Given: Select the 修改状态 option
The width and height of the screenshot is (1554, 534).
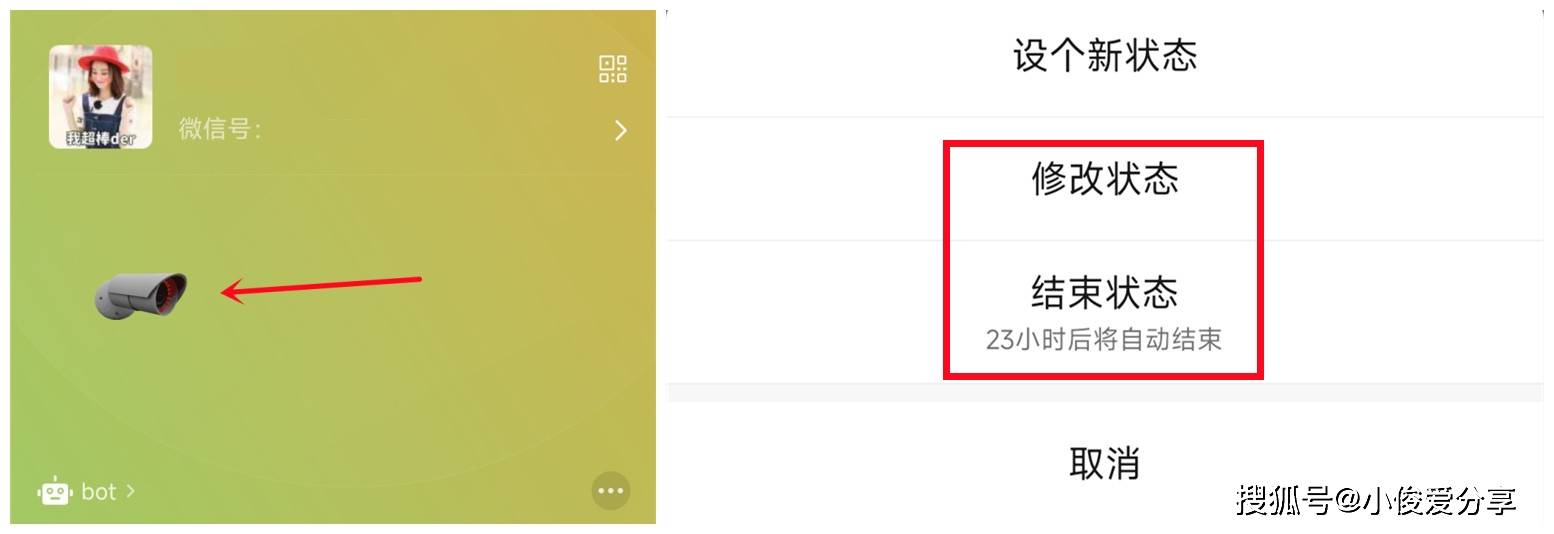Looking at the screenshot, I should pos(1105,179).
